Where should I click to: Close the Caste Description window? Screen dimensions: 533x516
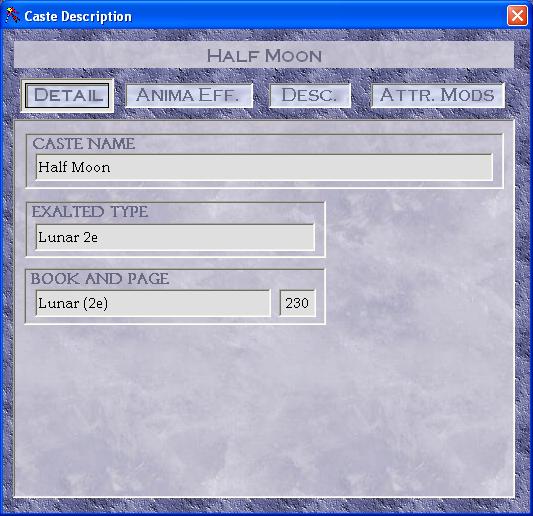517,16
